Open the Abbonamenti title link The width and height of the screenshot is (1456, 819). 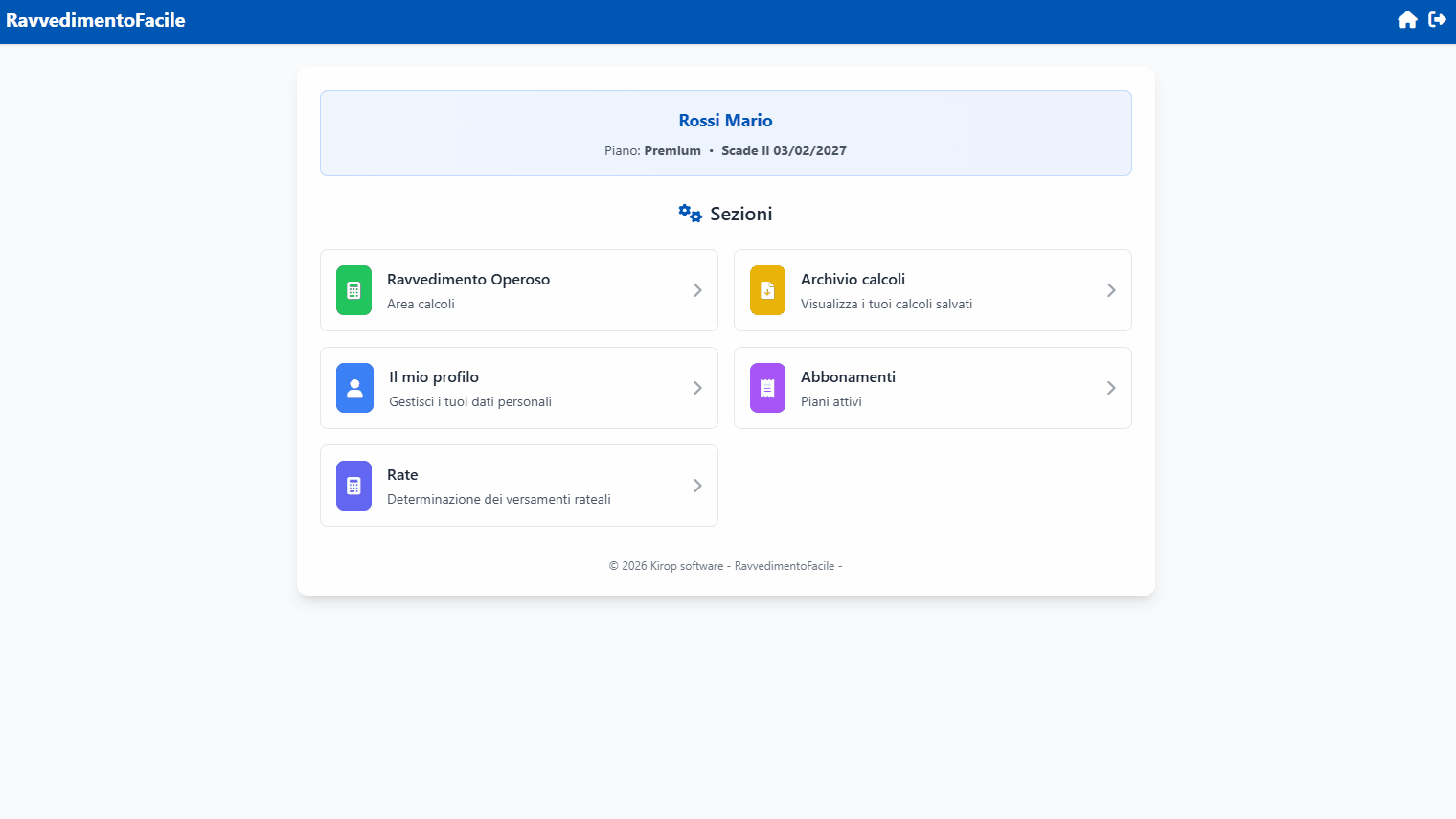point(848,377)
